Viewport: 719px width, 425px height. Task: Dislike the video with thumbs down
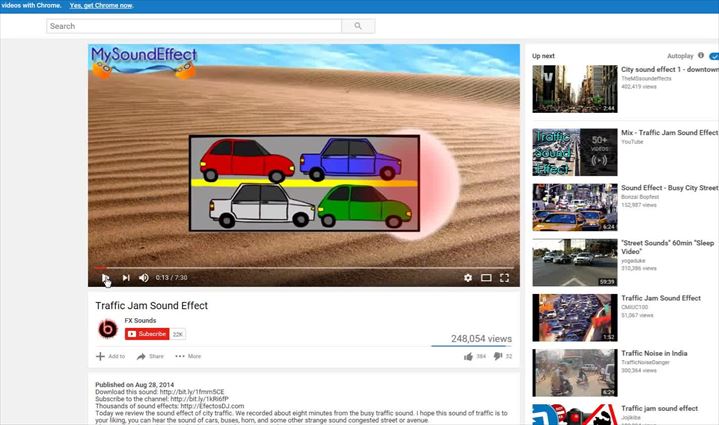click(496, 356)
